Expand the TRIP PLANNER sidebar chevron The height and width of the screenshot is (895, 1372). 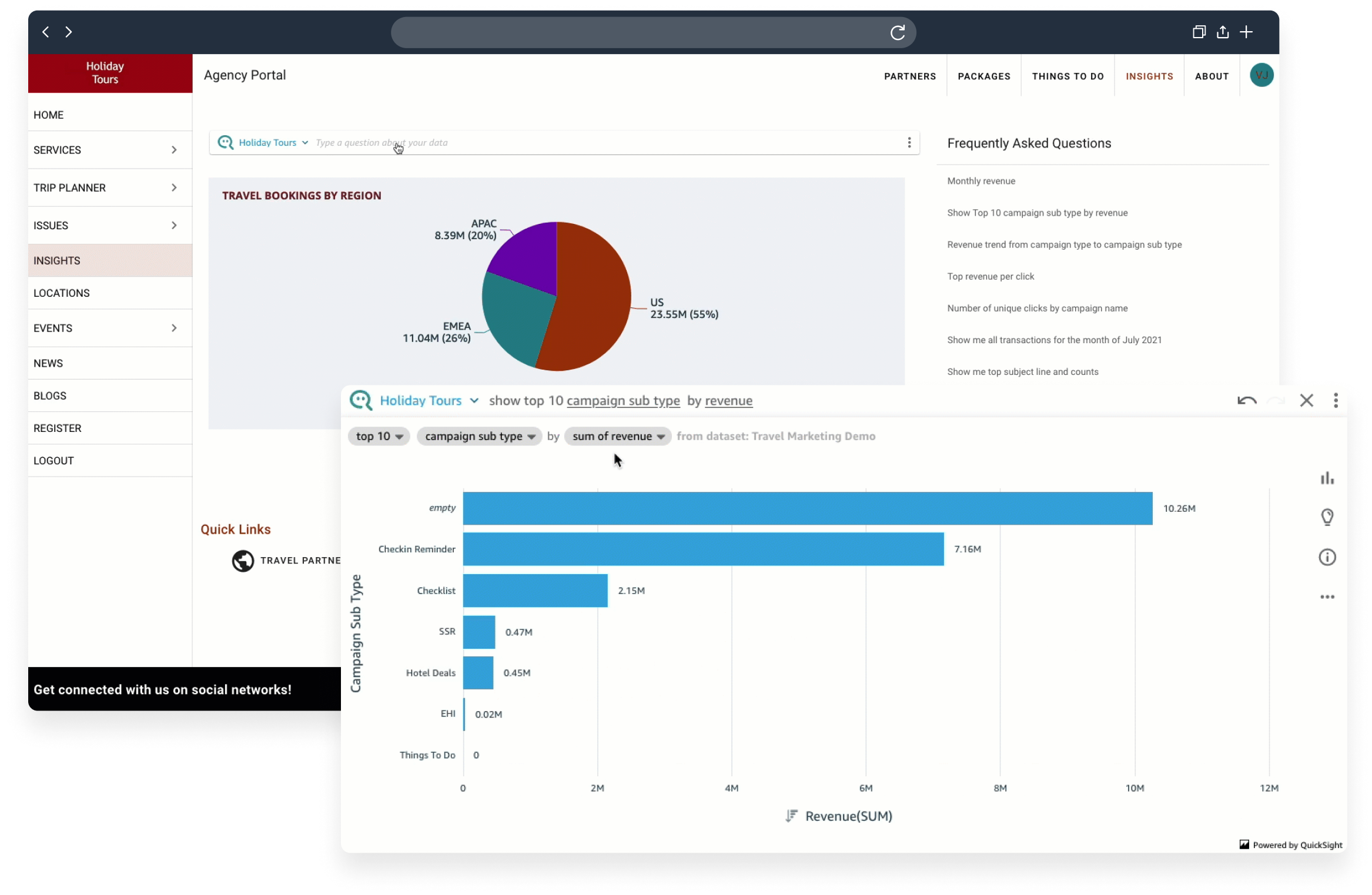coord(174,187)
